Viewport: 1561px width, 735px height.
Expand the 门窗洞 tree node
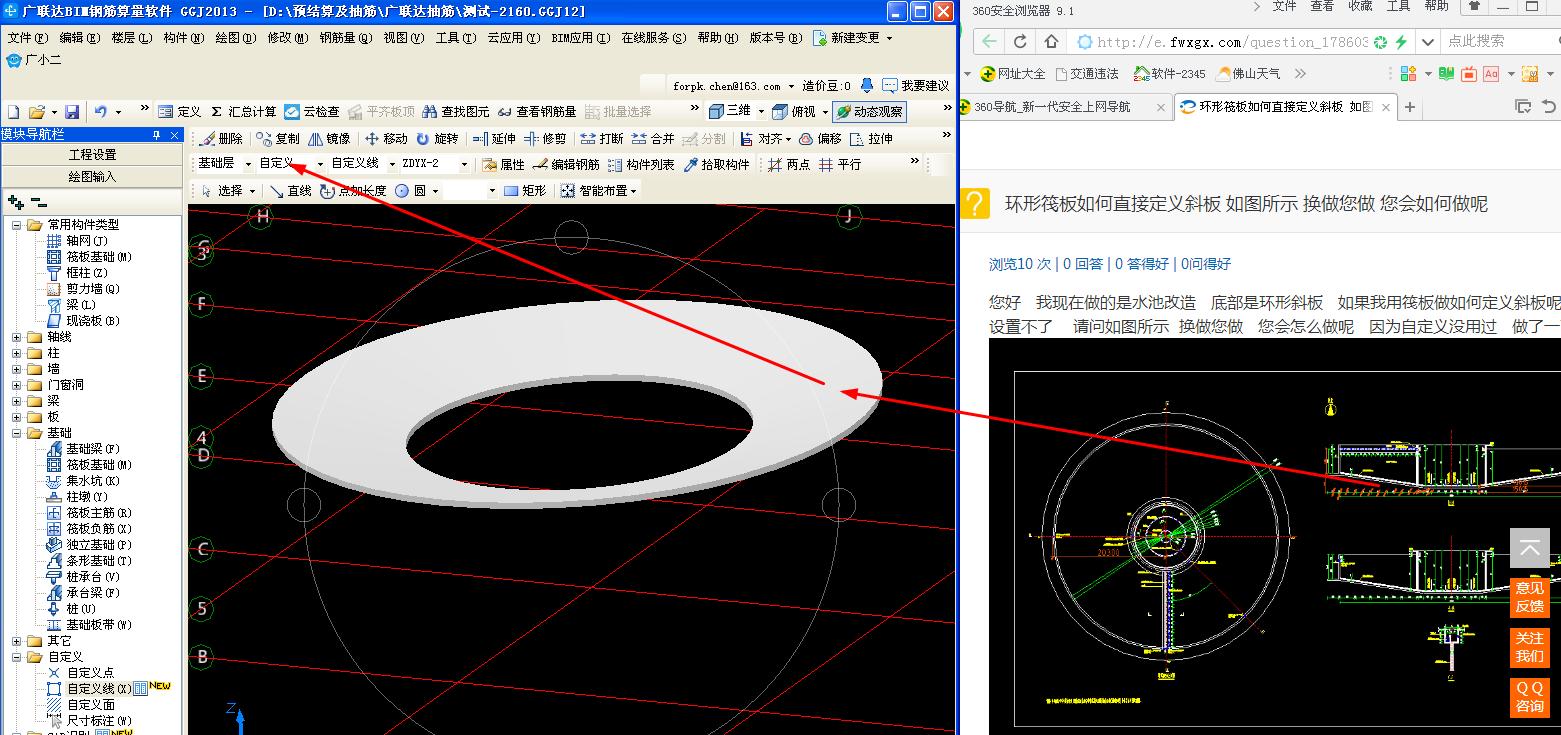[17, 385]
